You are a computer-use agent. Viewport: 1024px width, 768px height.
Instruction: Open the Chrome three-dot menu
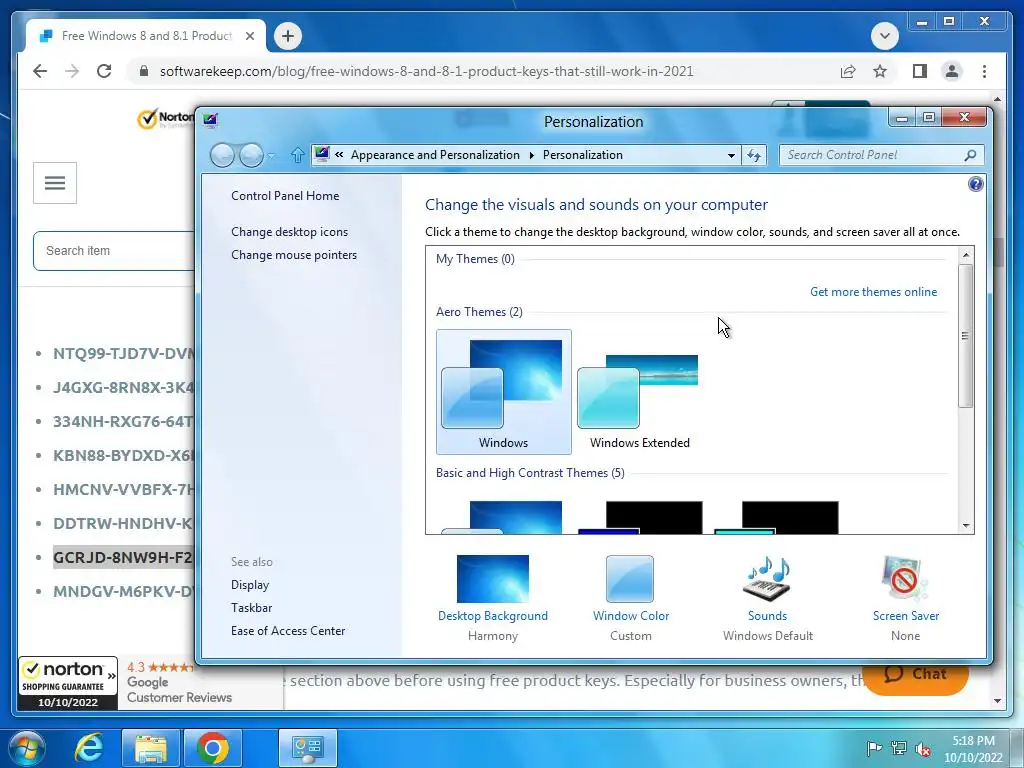[x=984, y=71]
